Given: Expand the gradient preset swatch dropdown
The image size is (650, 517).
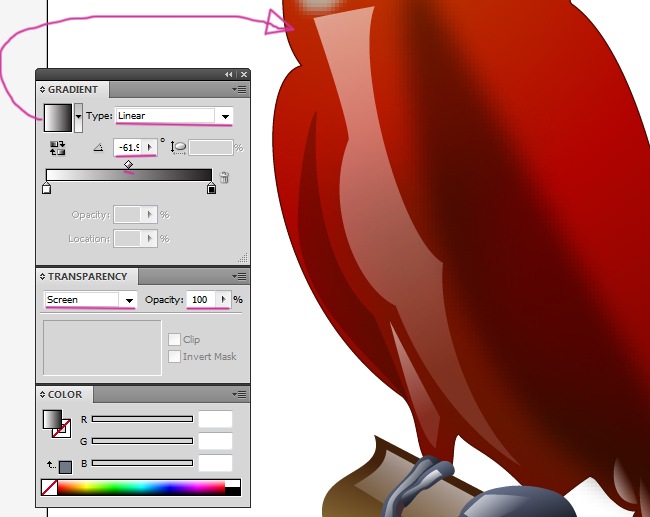Looking at the screenshot, I should [79, 116].
